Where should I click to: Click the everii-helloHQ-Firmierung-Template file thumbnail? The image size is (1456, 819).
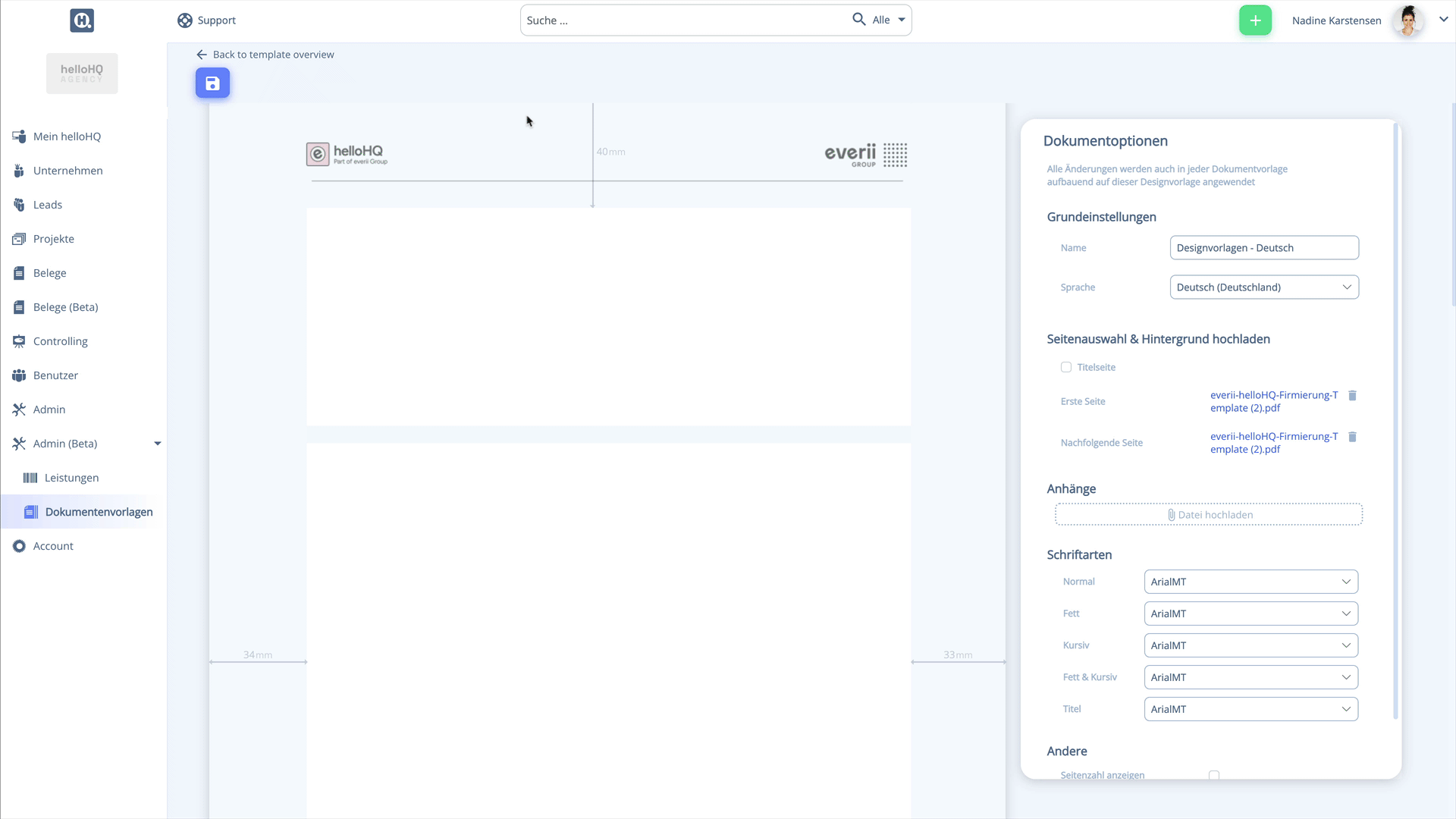pos(1275,401)
